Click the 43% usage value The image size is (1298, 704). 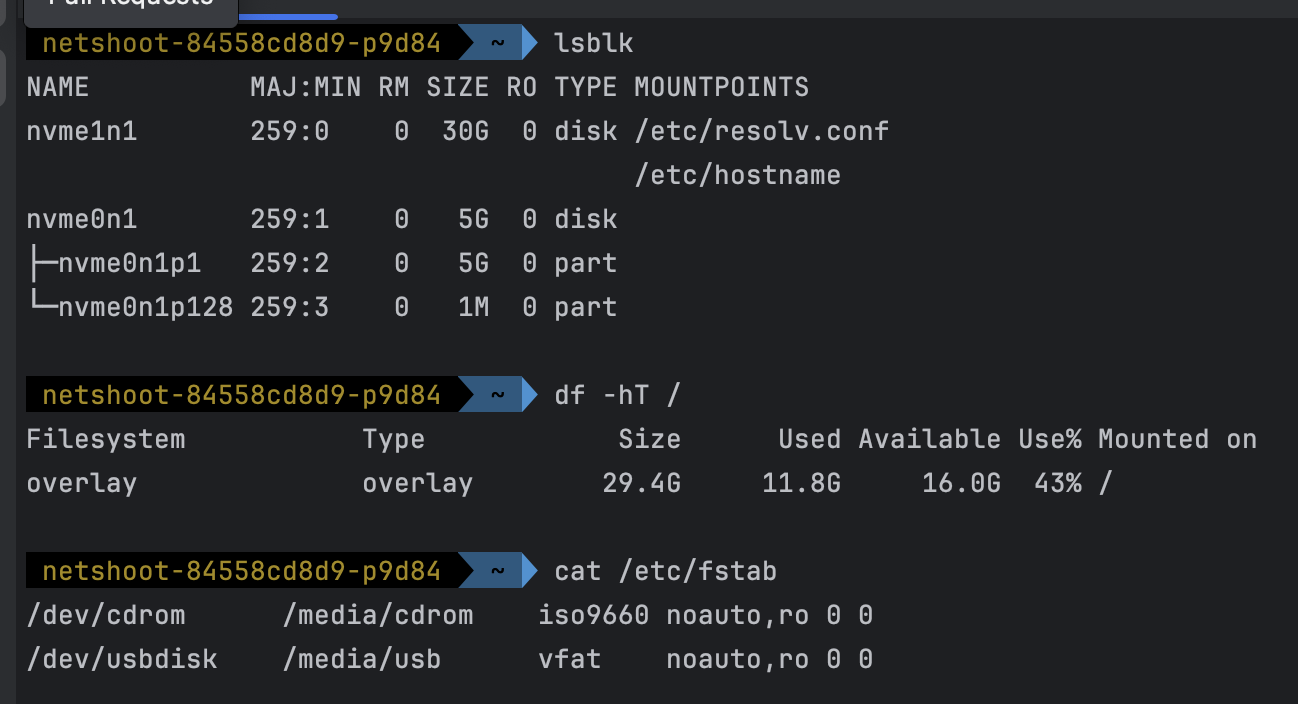click(x=1057, y=483)
